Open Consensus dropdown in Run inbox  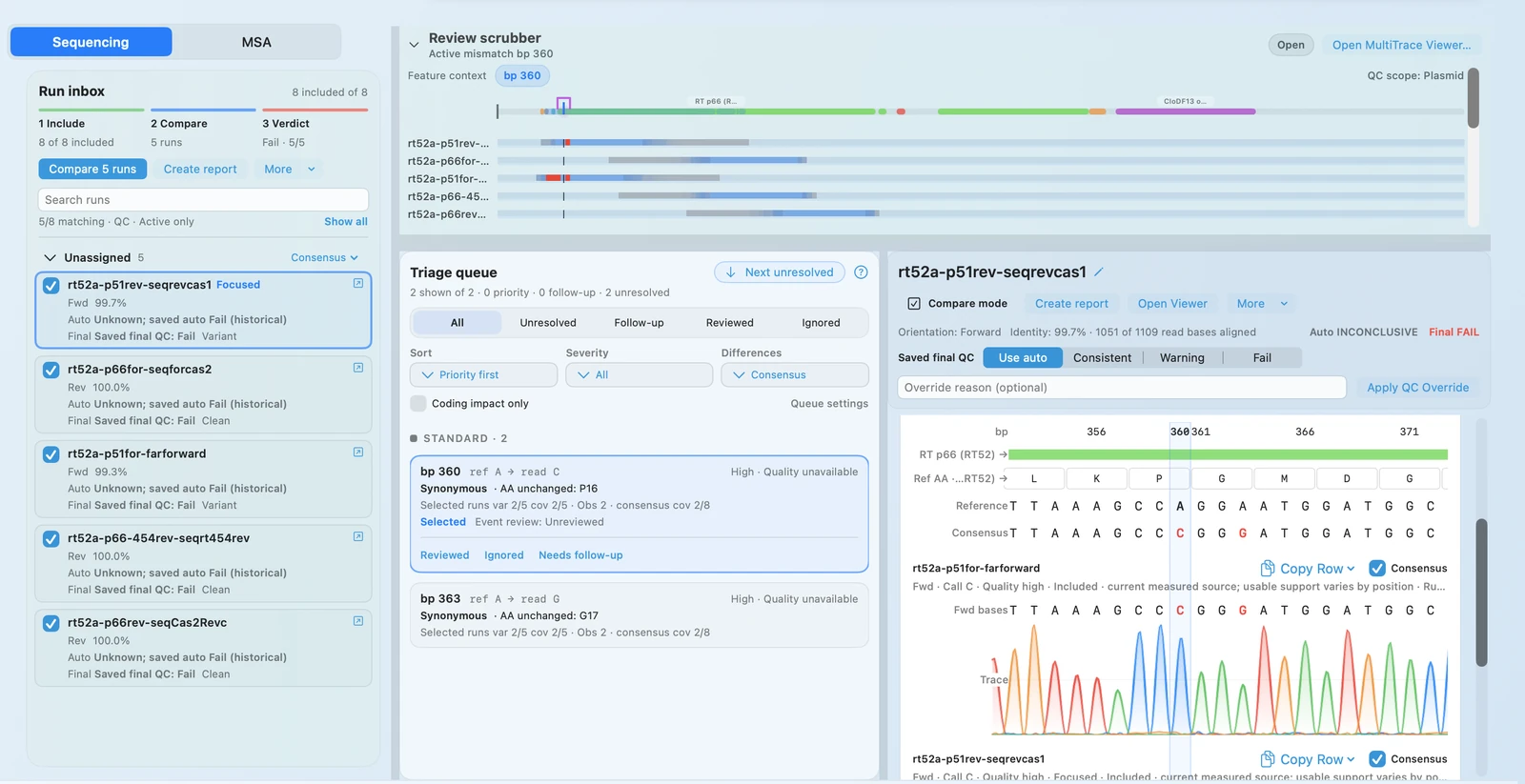[x=324, y=258]
